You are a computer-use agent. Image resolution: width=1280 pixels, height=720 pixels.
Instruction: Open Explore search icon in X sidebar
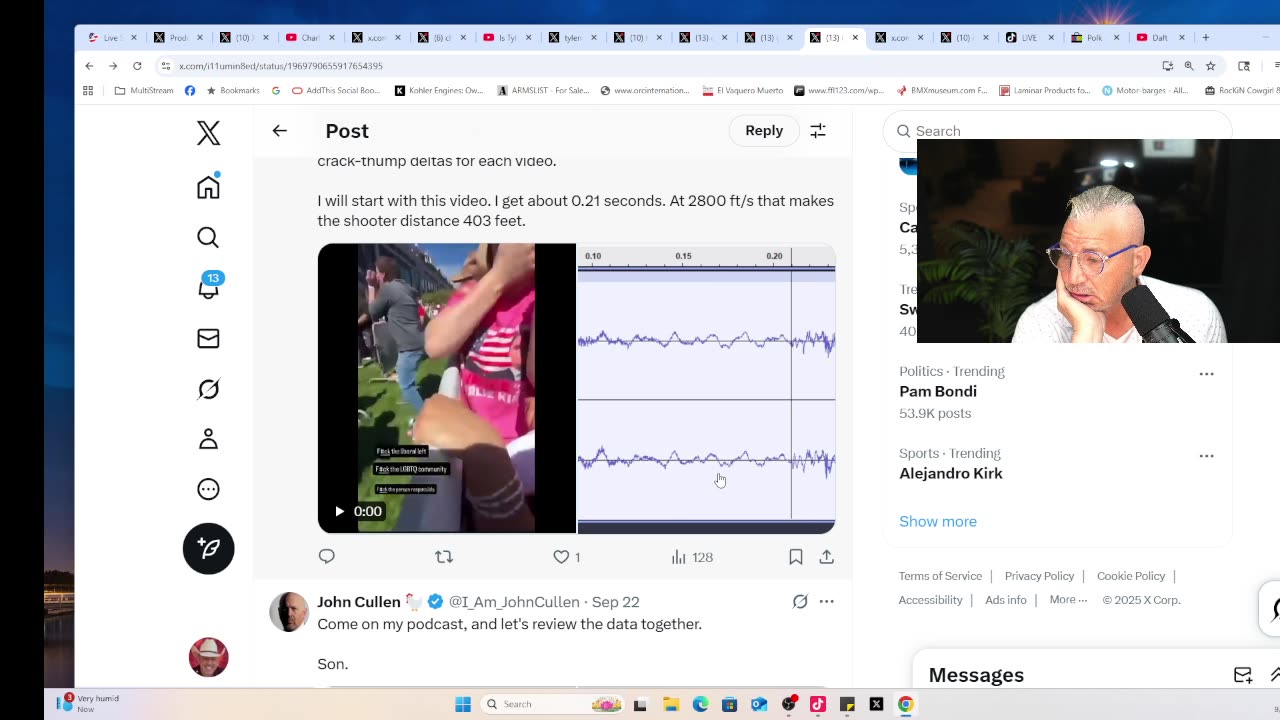click(208, 237)
